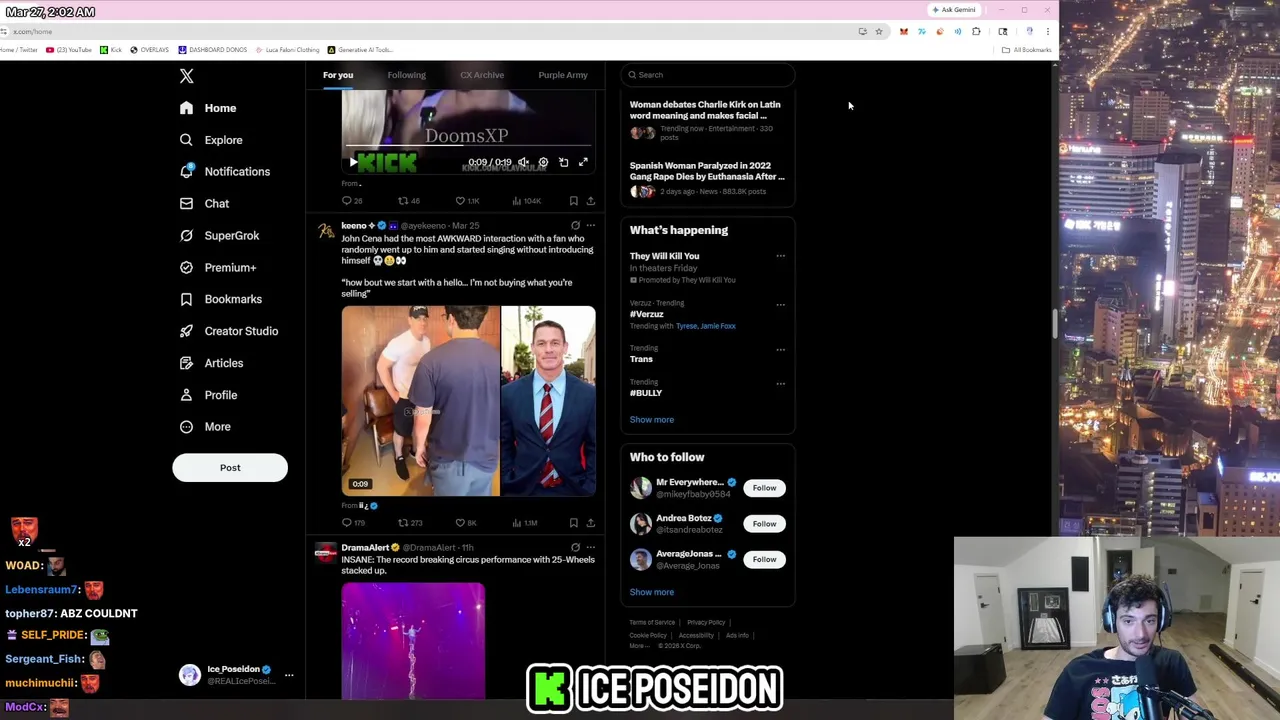
Task: Click the Post button
Action: click(x=230, y=467)
